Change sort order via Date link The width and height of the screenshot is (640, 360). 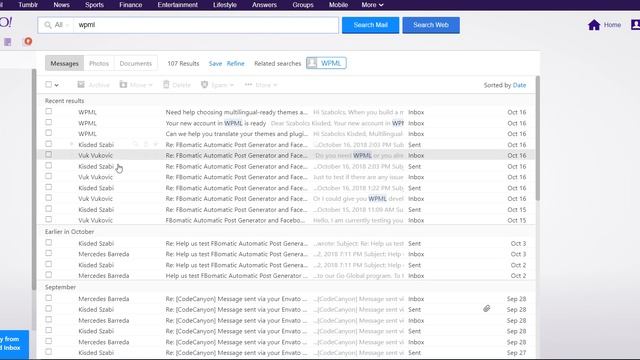pyautogui.click(x=519, y=85)
